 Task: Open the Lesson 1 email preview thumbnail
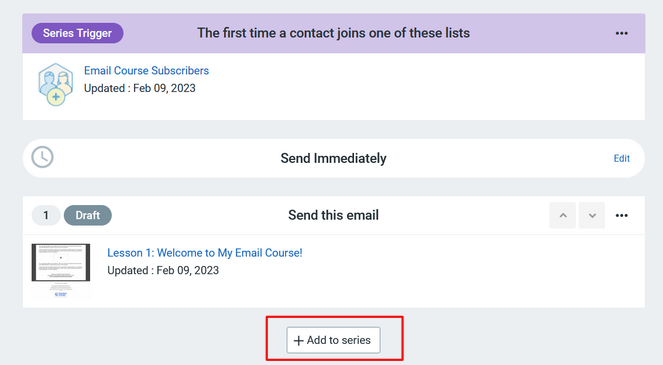click(61, 271)
